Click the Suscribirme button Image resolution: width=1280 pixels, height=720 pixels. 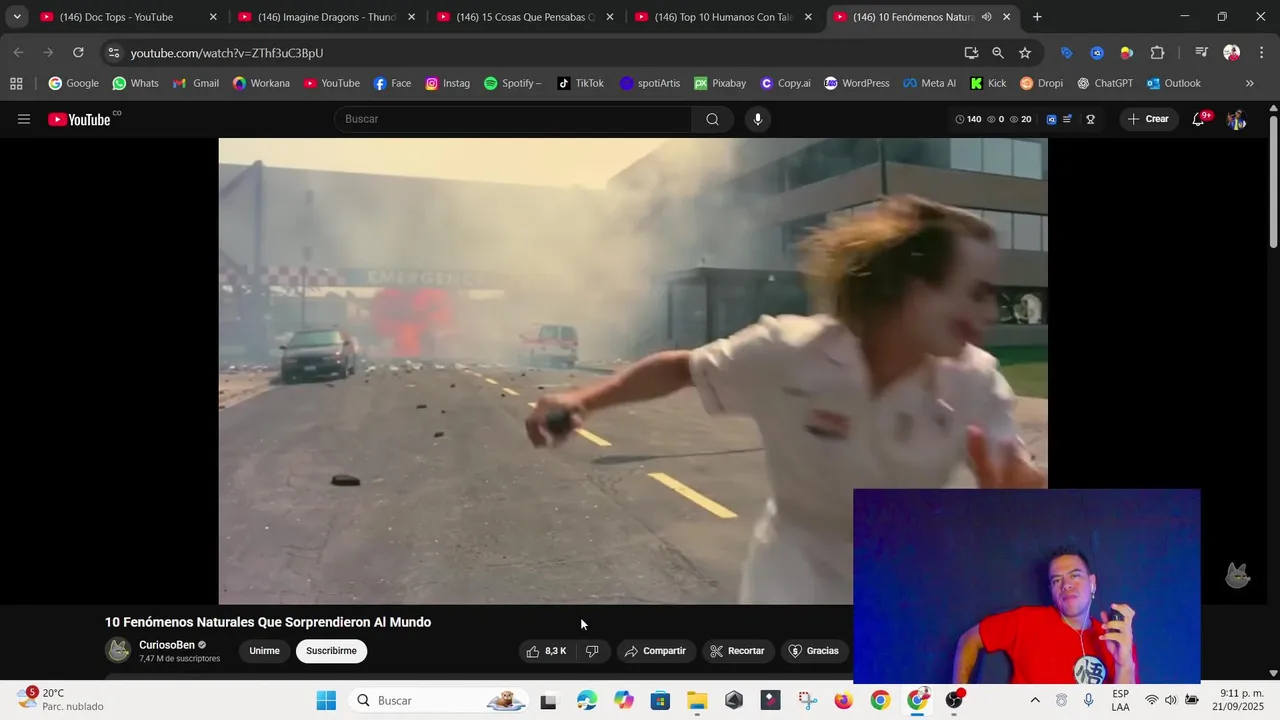point(331,651)
